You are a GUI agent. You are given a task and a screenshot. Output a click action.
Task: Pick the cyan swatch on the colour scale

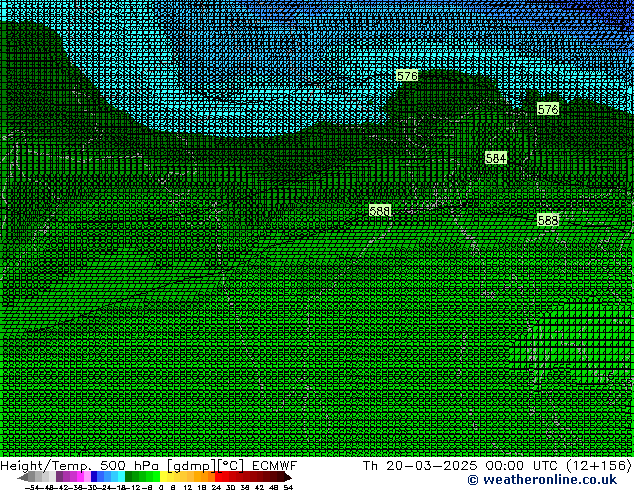(121, 476)
